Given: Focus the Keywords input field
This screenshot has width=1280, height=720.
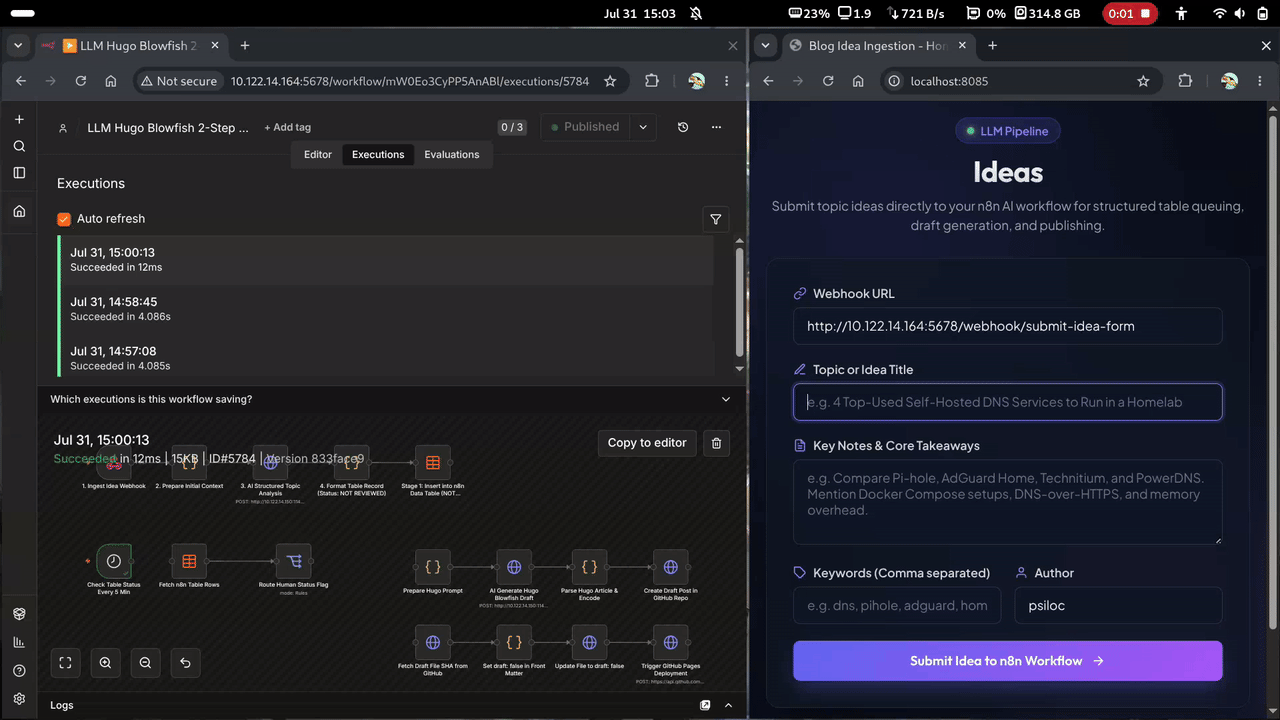Looking at the screenshot, I should click(x=897, y=605).
